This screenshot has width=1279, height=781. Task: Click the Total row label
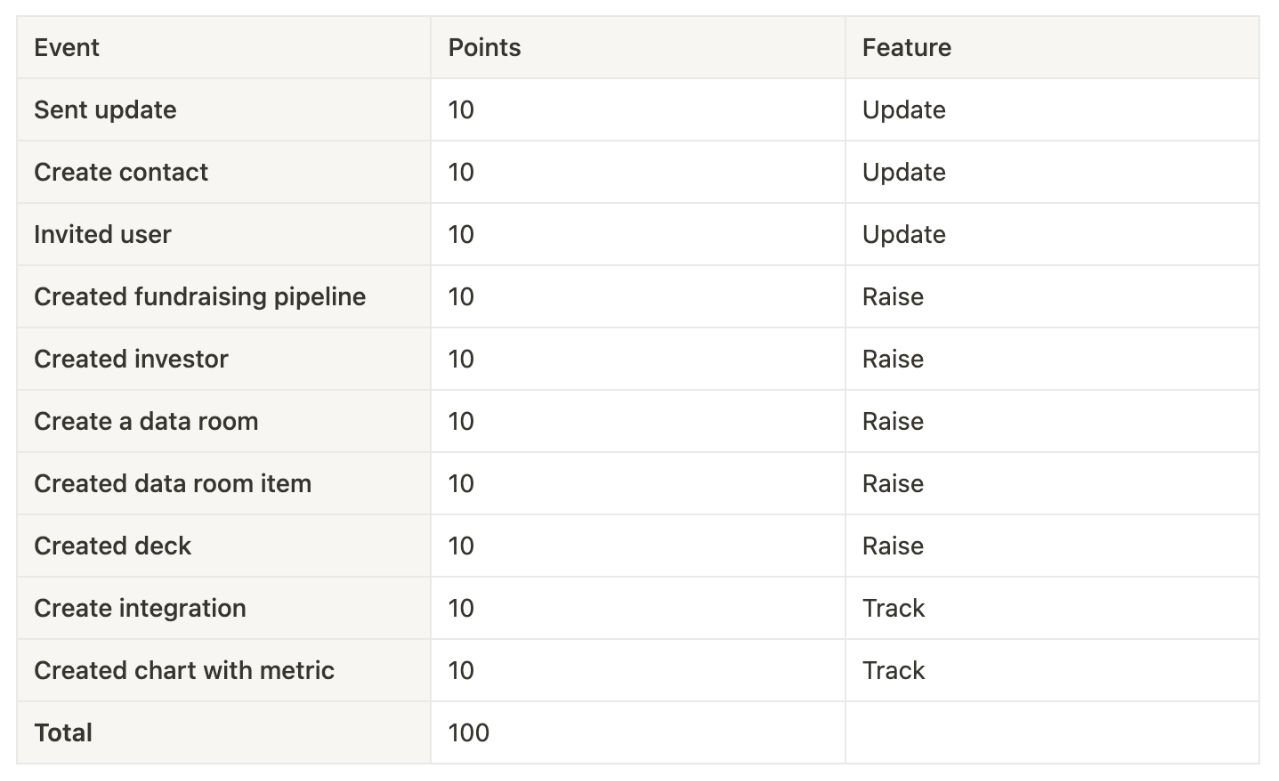[224, 733]
